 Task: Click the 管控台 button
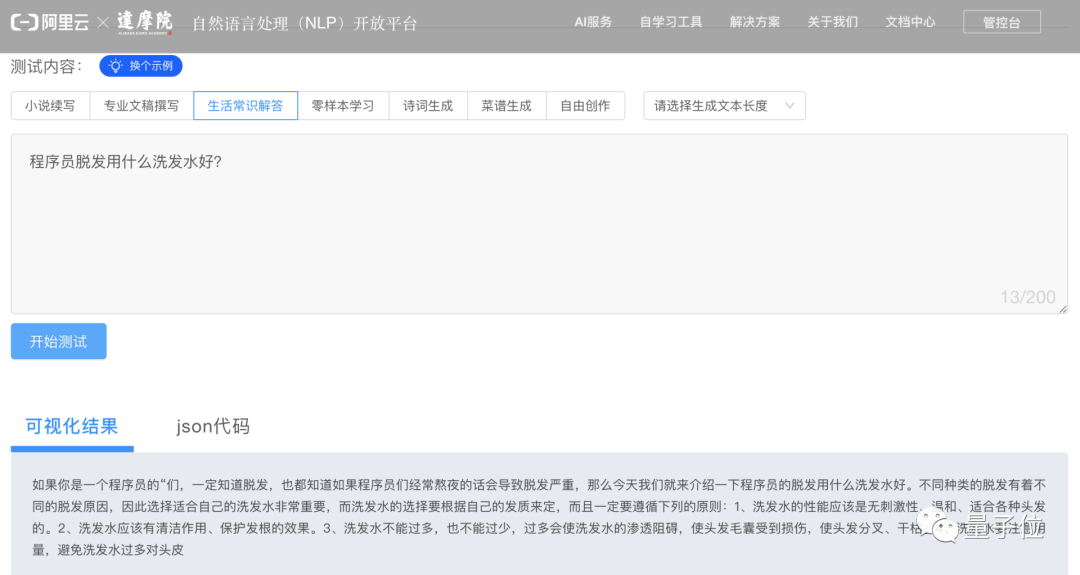coord(1001,22)
